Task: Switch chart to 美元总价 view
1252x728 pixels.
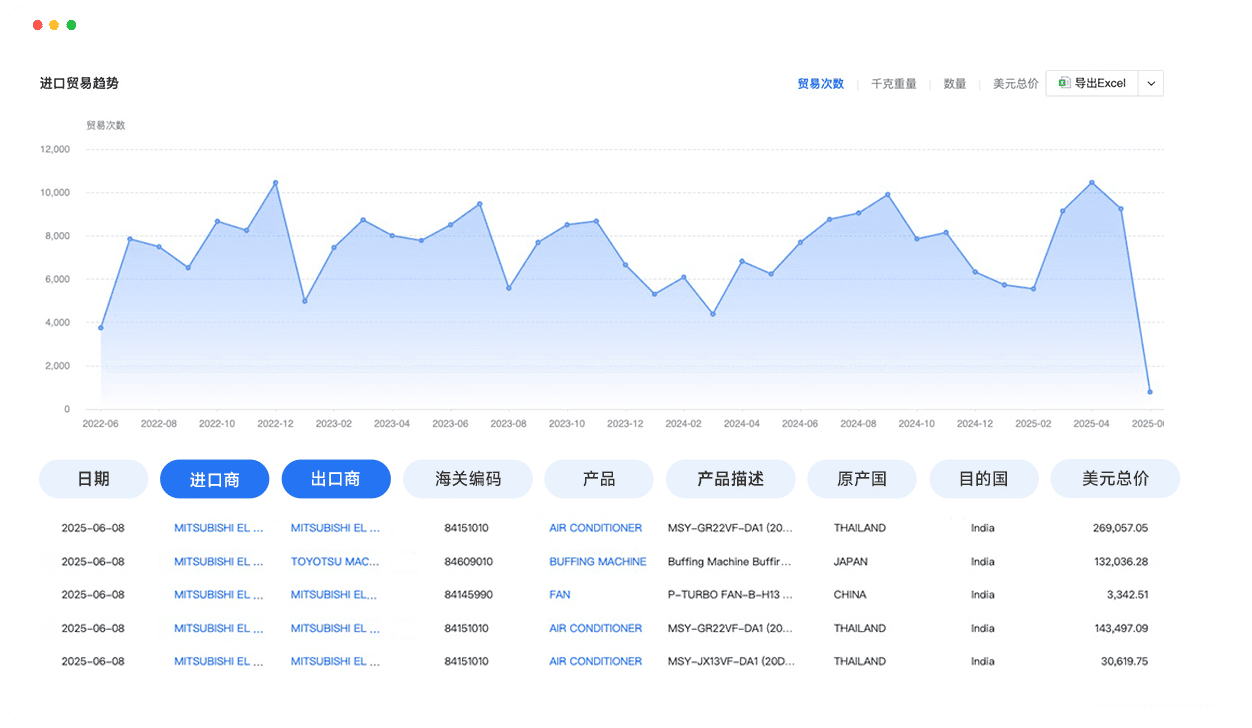Action: pos(1015,83)
